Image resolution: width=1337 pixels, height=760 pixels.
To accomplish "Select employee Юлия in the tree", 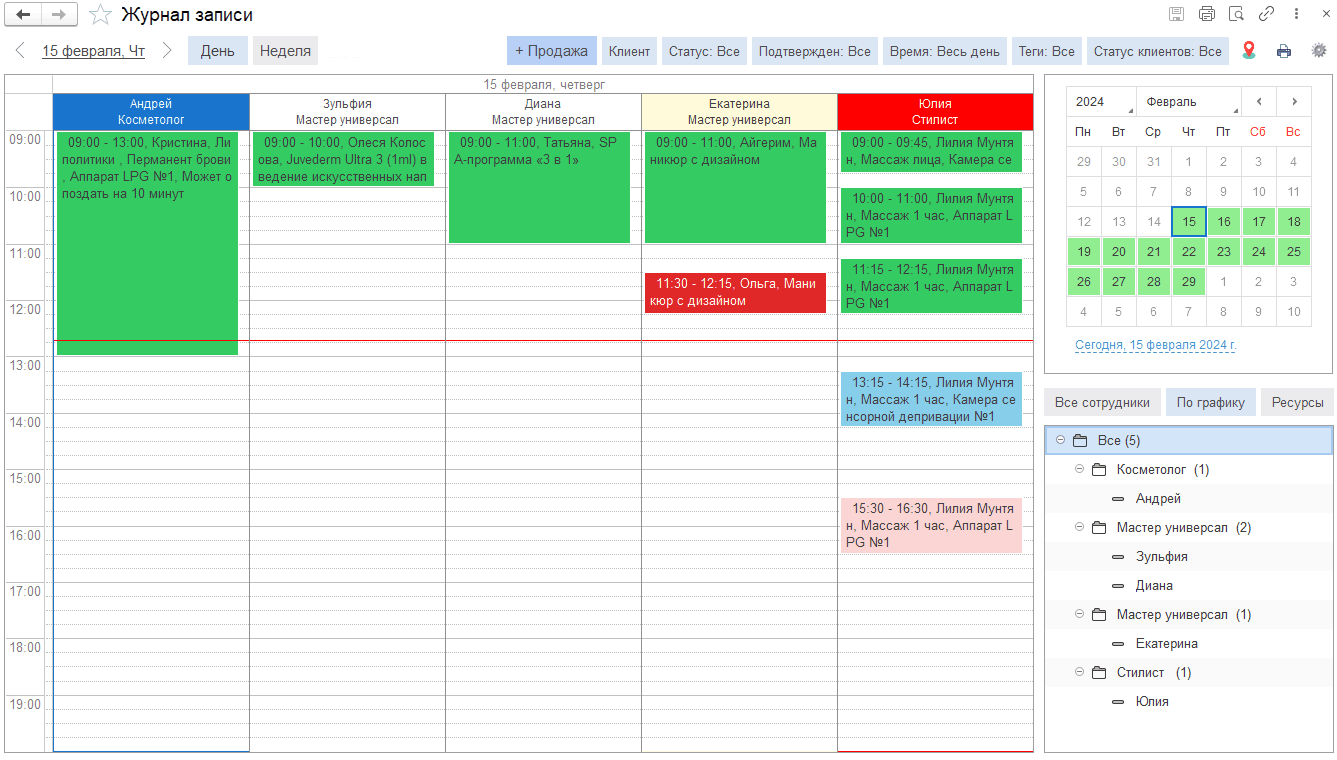I will 1152,702.
